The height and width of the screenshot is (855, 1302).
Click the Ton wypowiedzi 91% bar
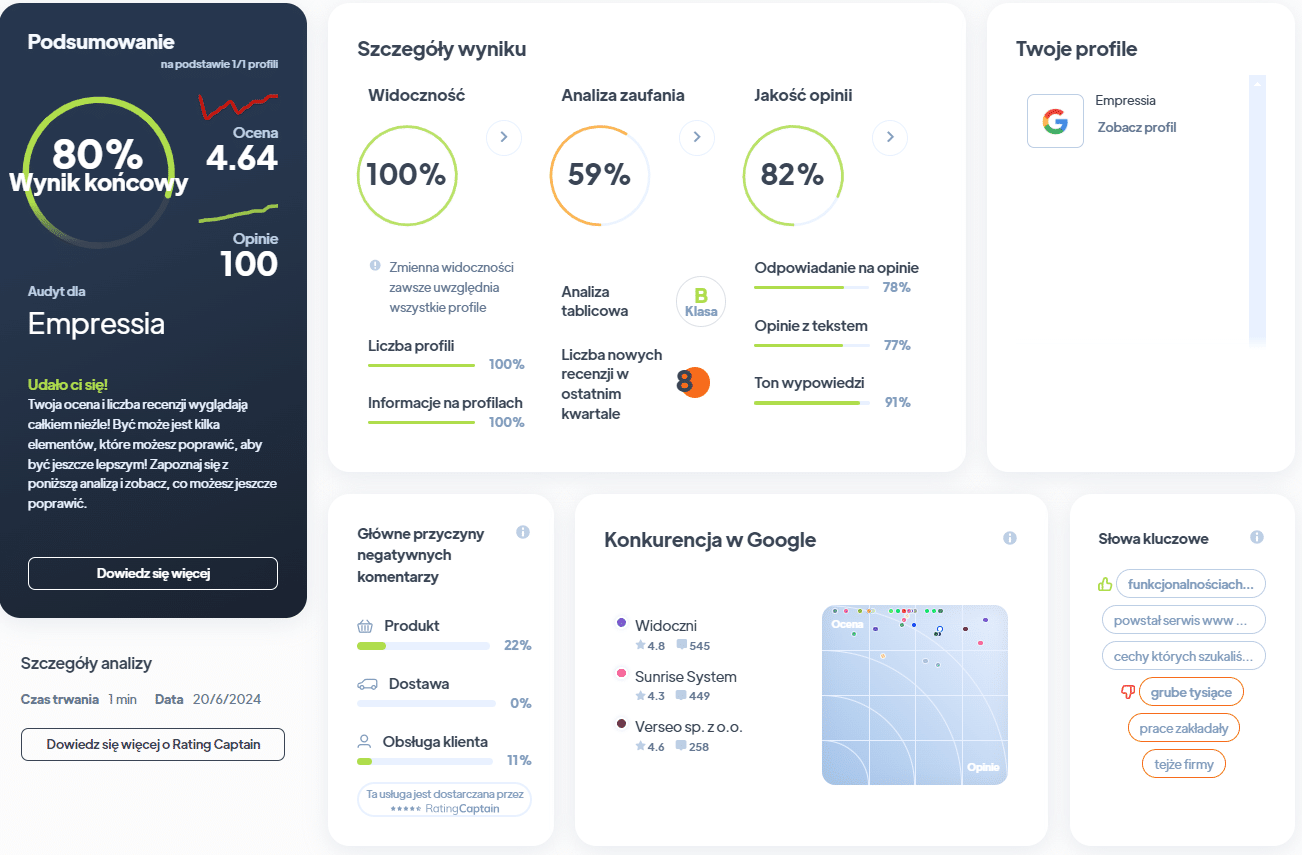pyautogui.click(x=811, y=403)
